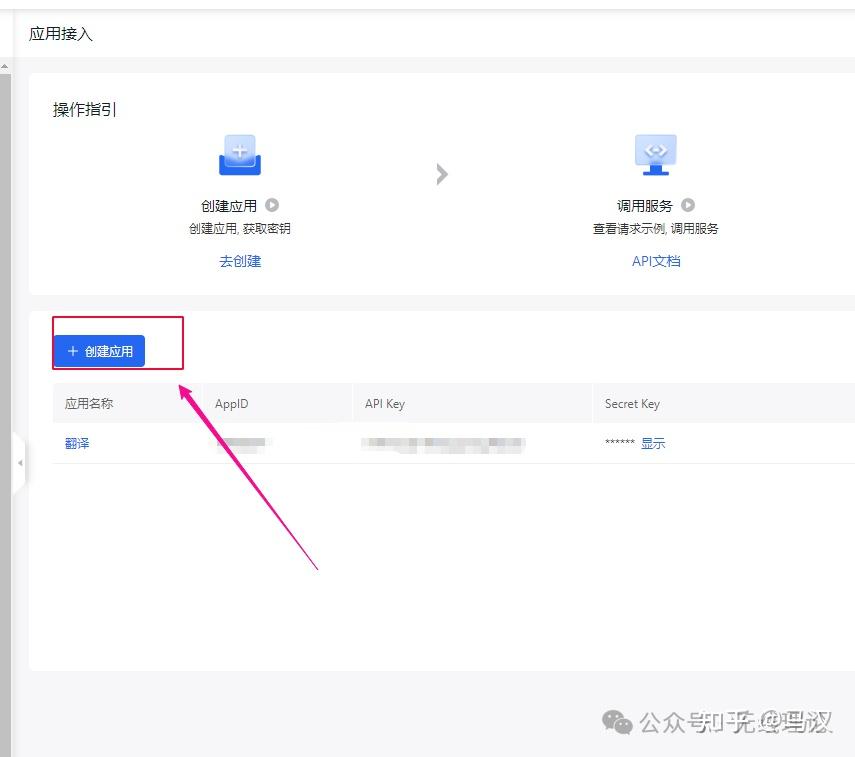The image size is (855, 757).
Task: Show the hidden Secret Key via 显示
Action: (653, 443)
